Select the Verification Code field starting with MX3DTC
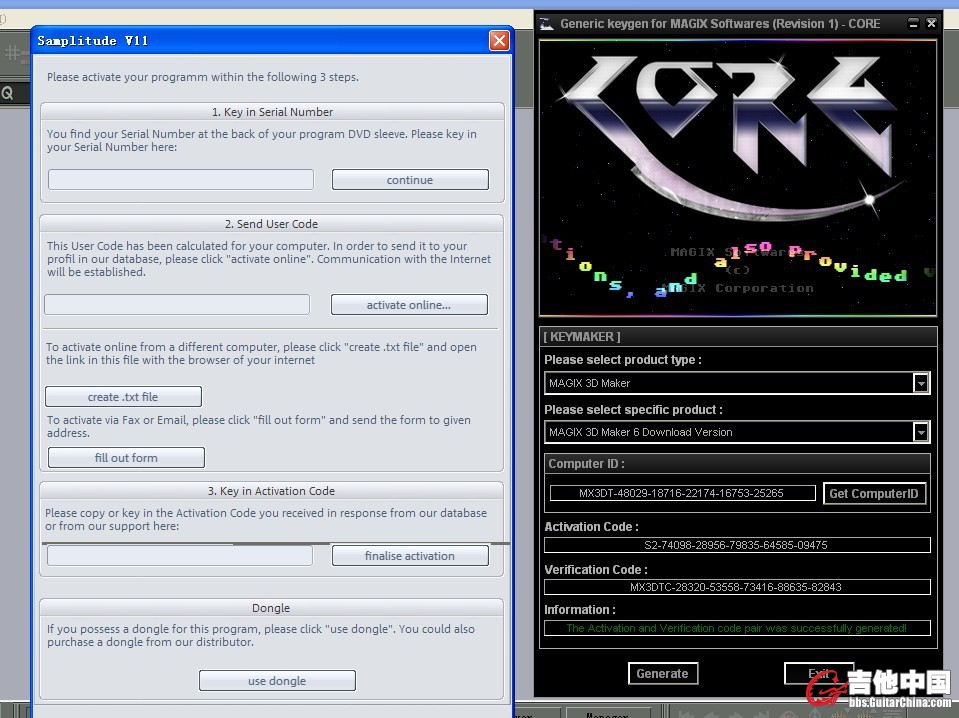This screenshot has width=959, height=718. (x=737, y=587)
